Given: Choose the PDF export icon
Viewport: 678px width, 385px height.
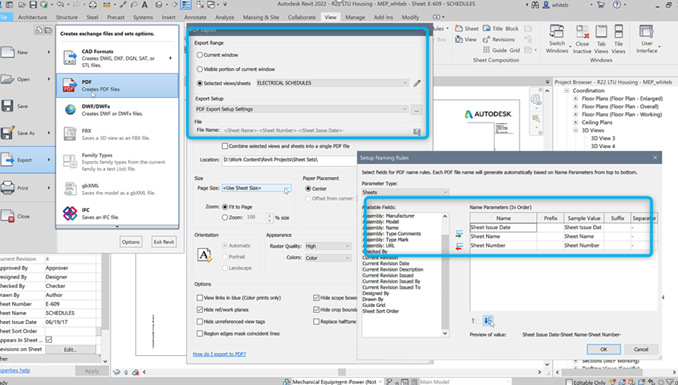Looking at the screenshot, I should (70, 85).
